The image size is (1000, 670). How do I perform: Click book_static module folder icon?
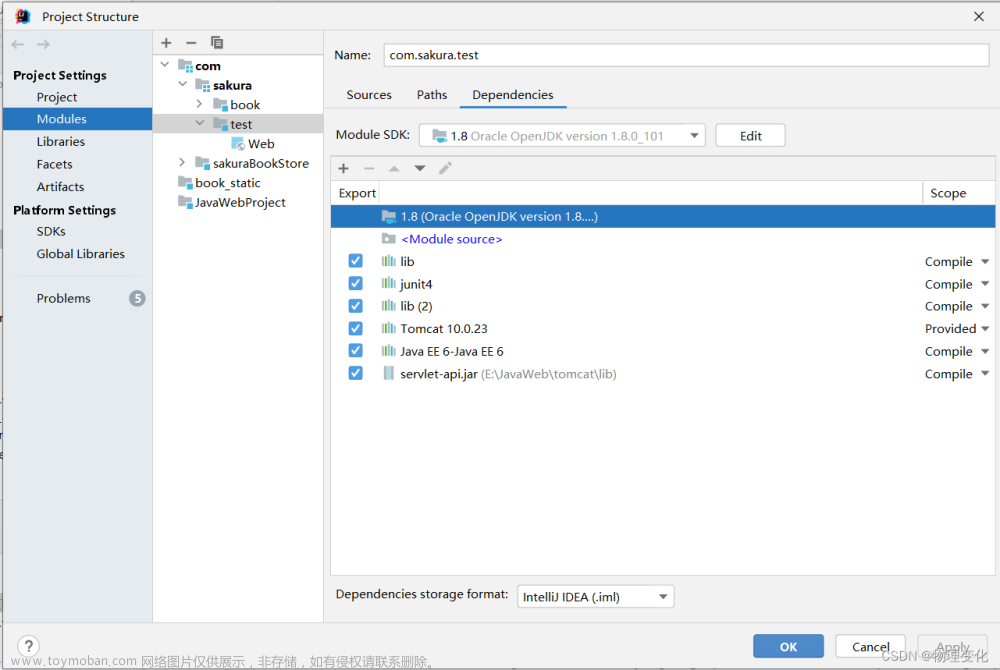coord(186,182)
